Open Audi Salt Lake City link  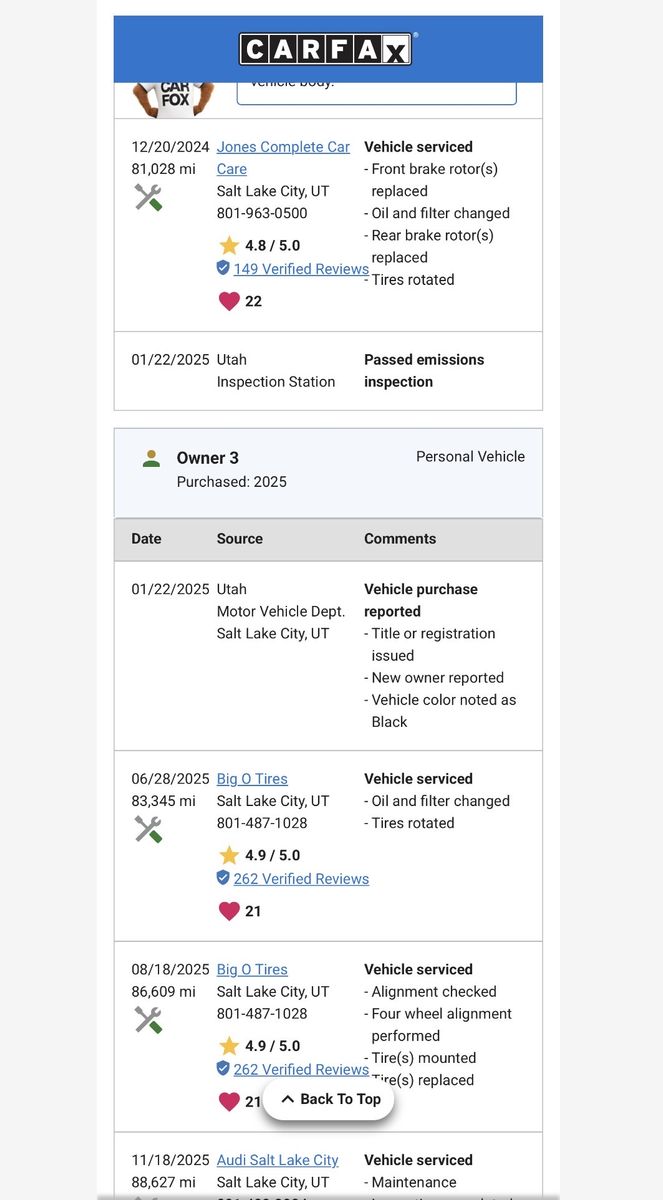[x=277, y=1160]
